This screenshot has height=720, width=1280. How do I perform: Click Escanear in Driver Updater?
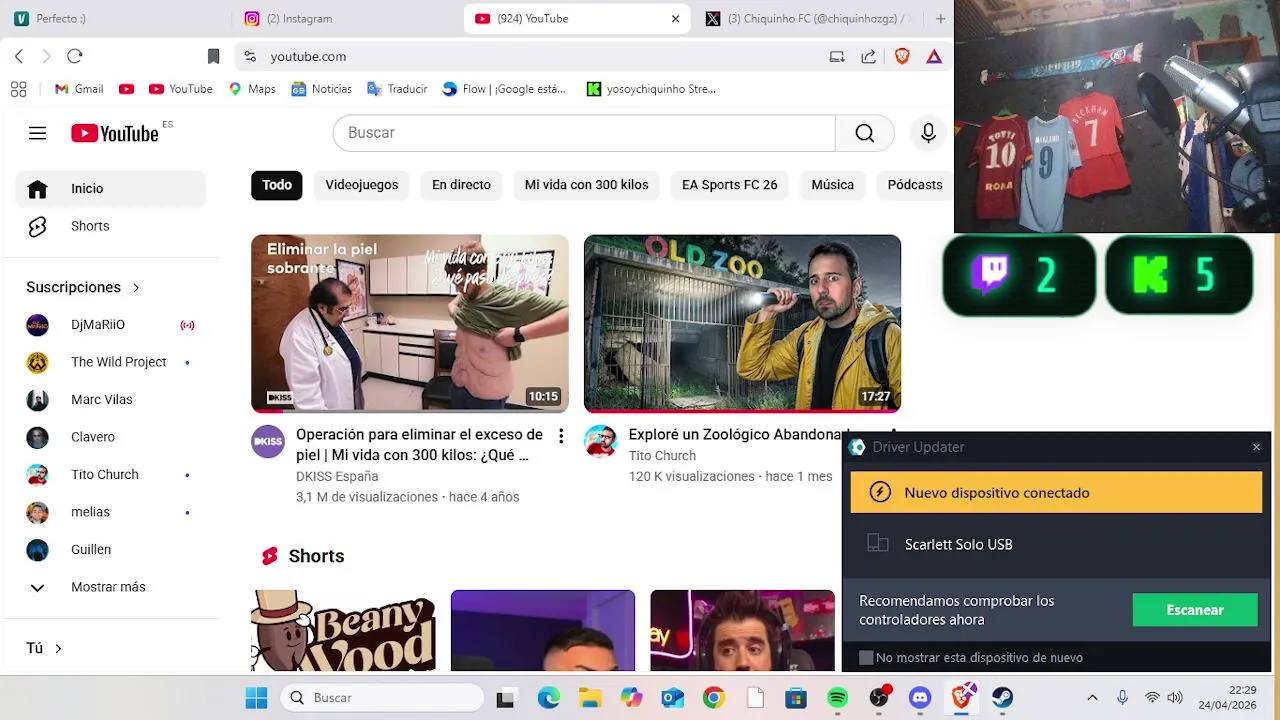pyautogui.click(x=1195, y=610)
